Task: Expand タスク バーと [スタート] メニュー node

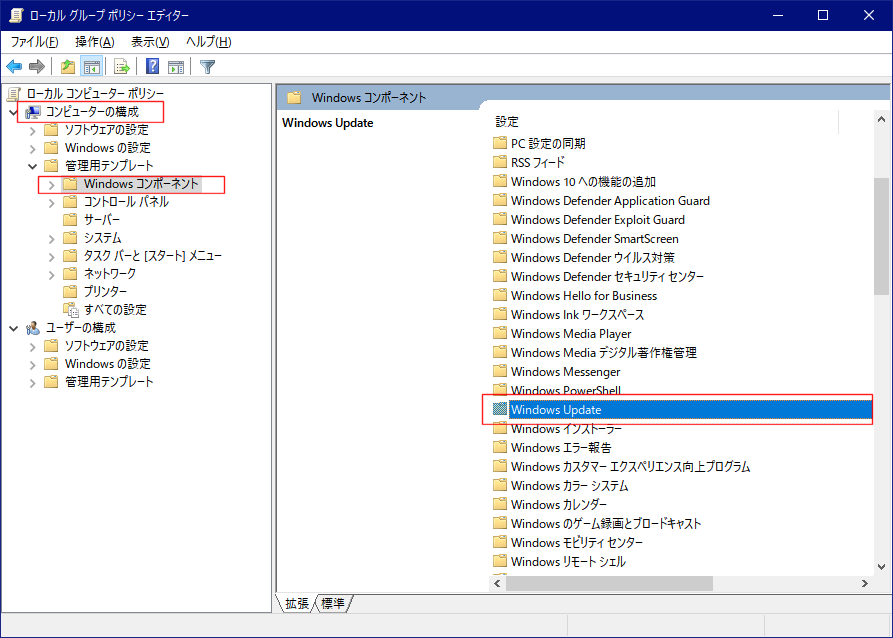Action: click(51, 257)
